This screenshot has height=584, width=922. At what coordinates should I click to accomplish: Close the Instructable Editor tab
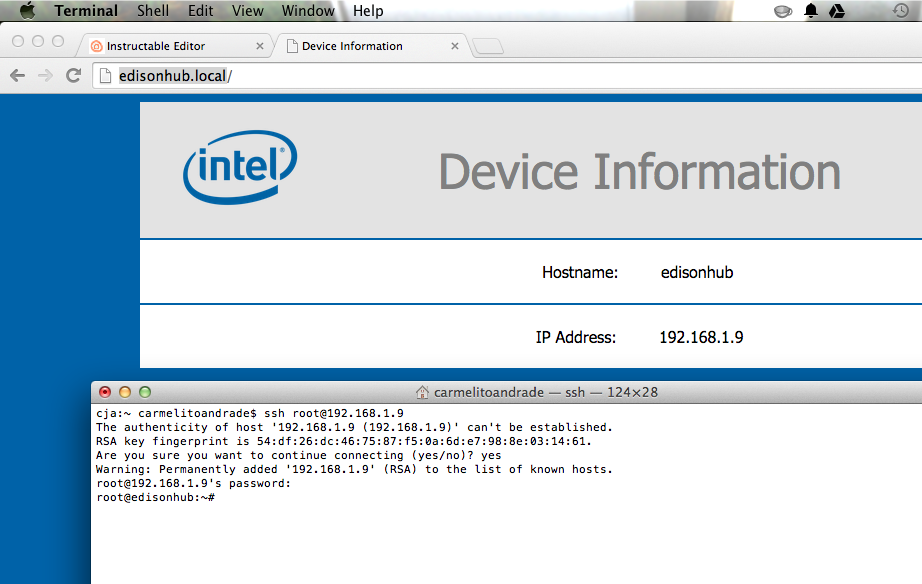(260, 46)
